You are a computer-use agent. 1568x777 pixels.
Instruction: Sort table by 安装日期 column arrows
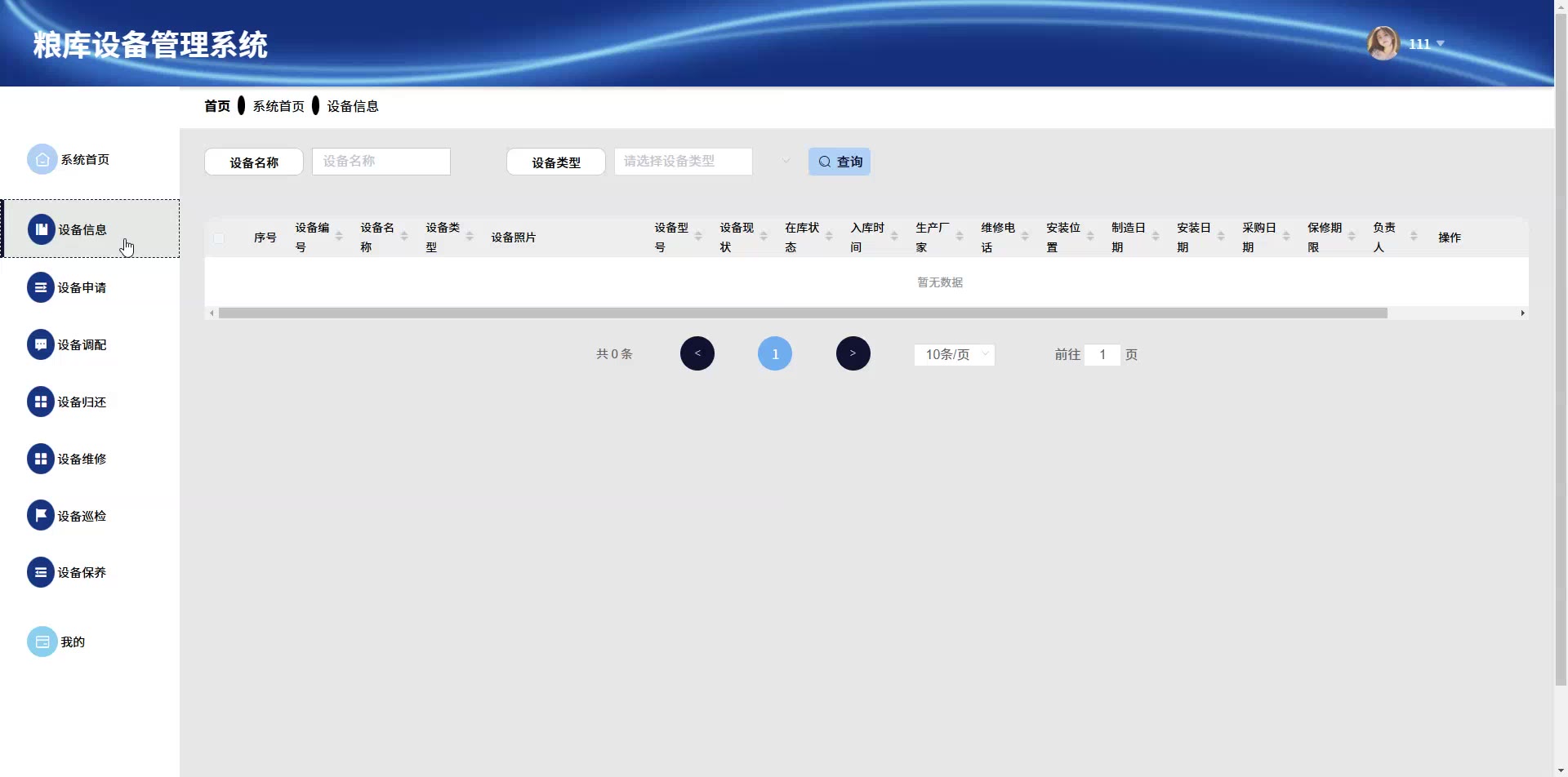point(1221,237)
